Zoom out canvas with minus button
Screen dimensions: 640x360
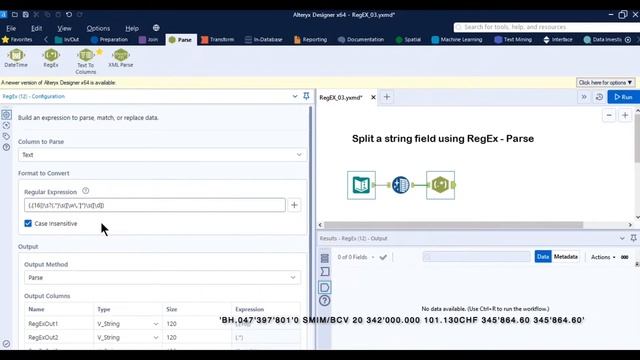pyautogui.click(x=609, y=116)
